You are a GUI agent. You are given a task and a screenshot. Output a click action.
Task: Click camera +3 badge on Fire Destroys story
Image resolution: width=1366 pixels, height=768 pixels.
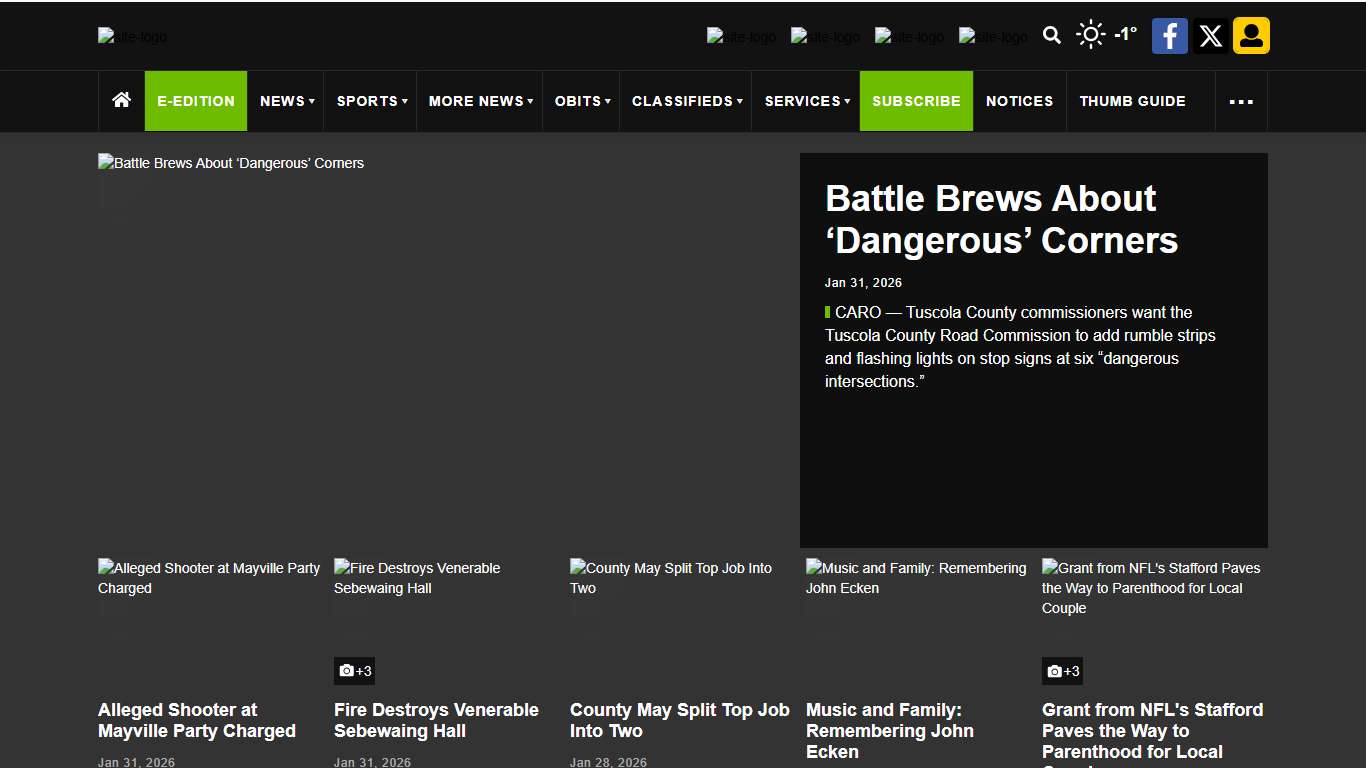(355, 671)
